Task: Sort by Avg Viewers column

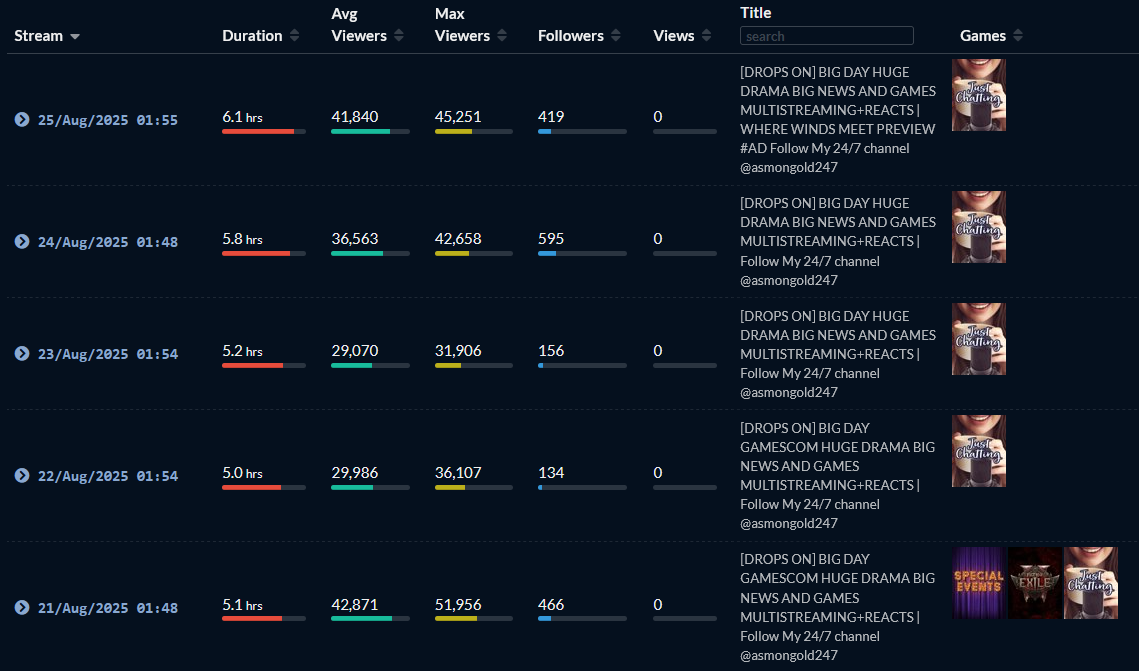Action: tap(367, 36)
